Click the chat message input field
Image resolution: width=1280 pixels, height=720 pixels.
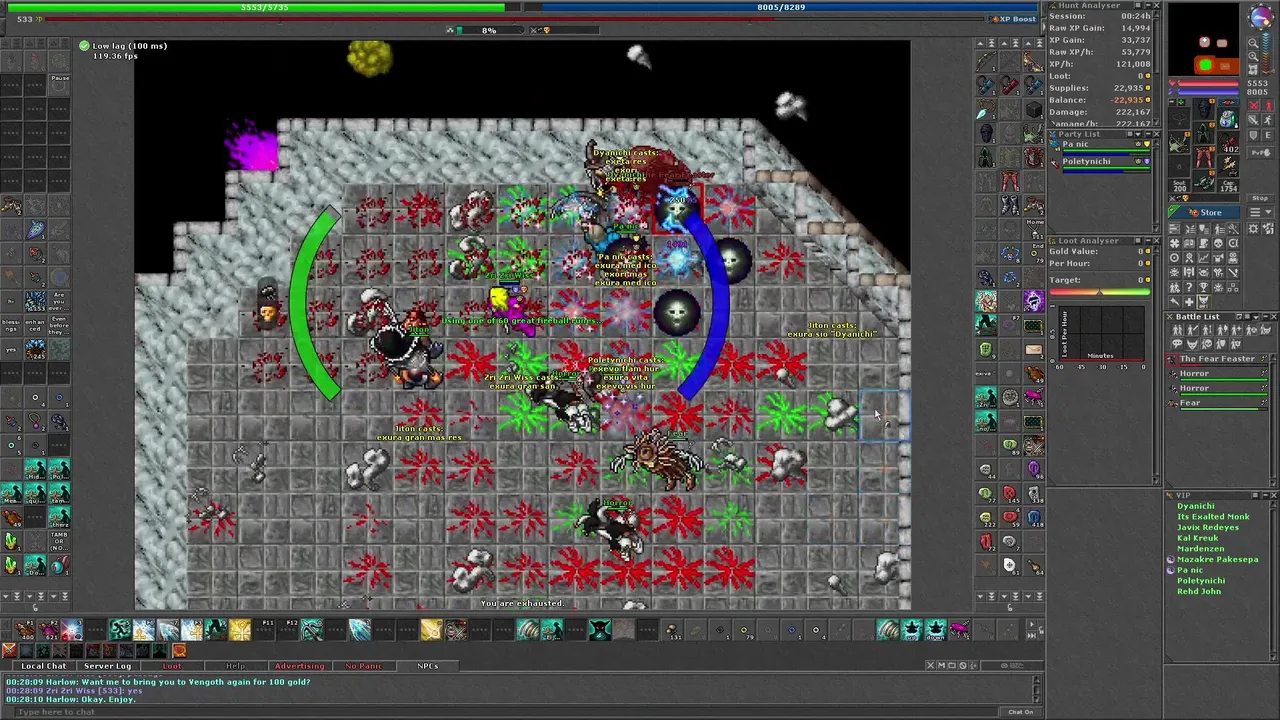[506, 712]
